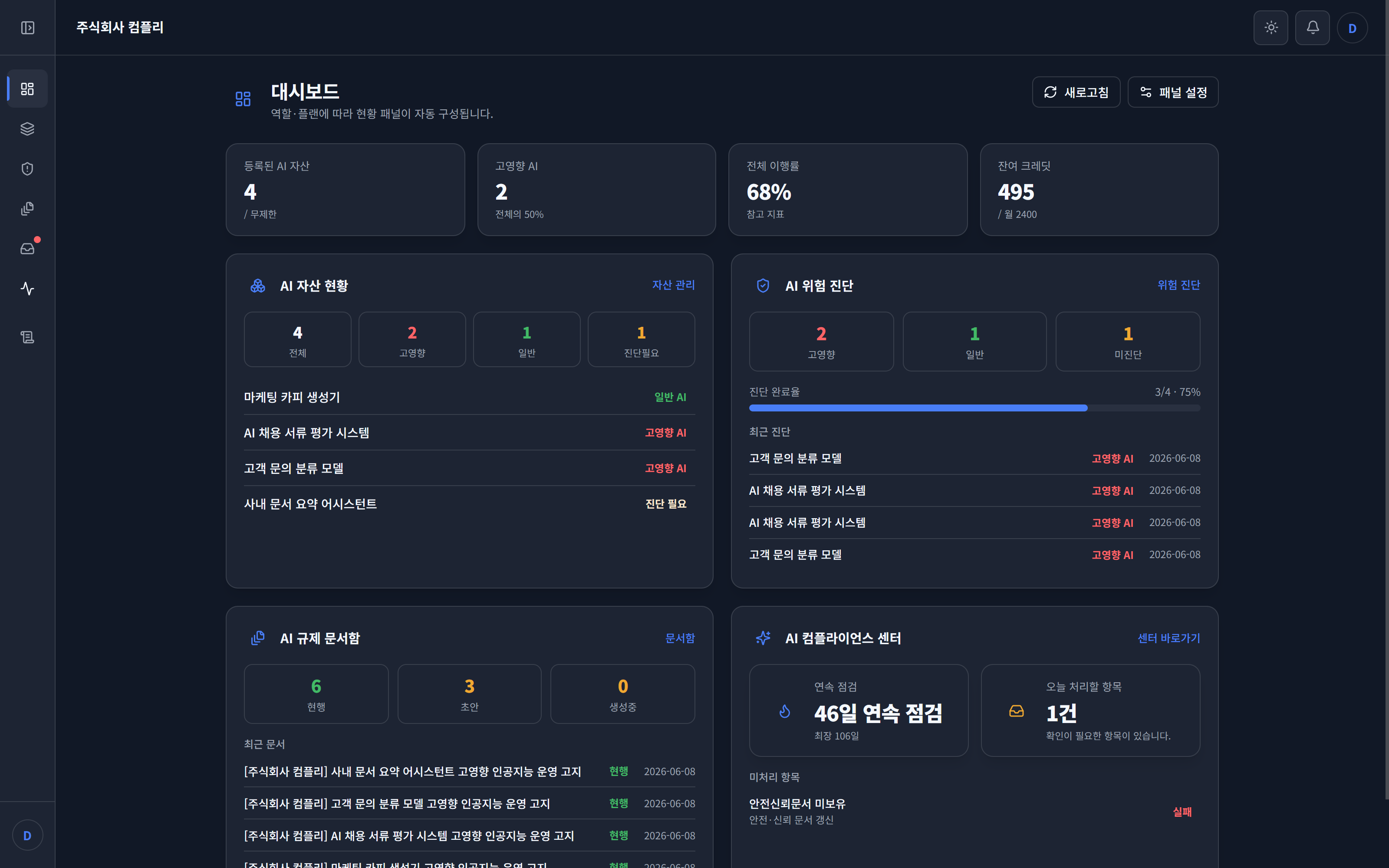Select 마케팅 카피 생성기 asset row
This screenshot has width=1389, height=868.
tap(470, 397)
